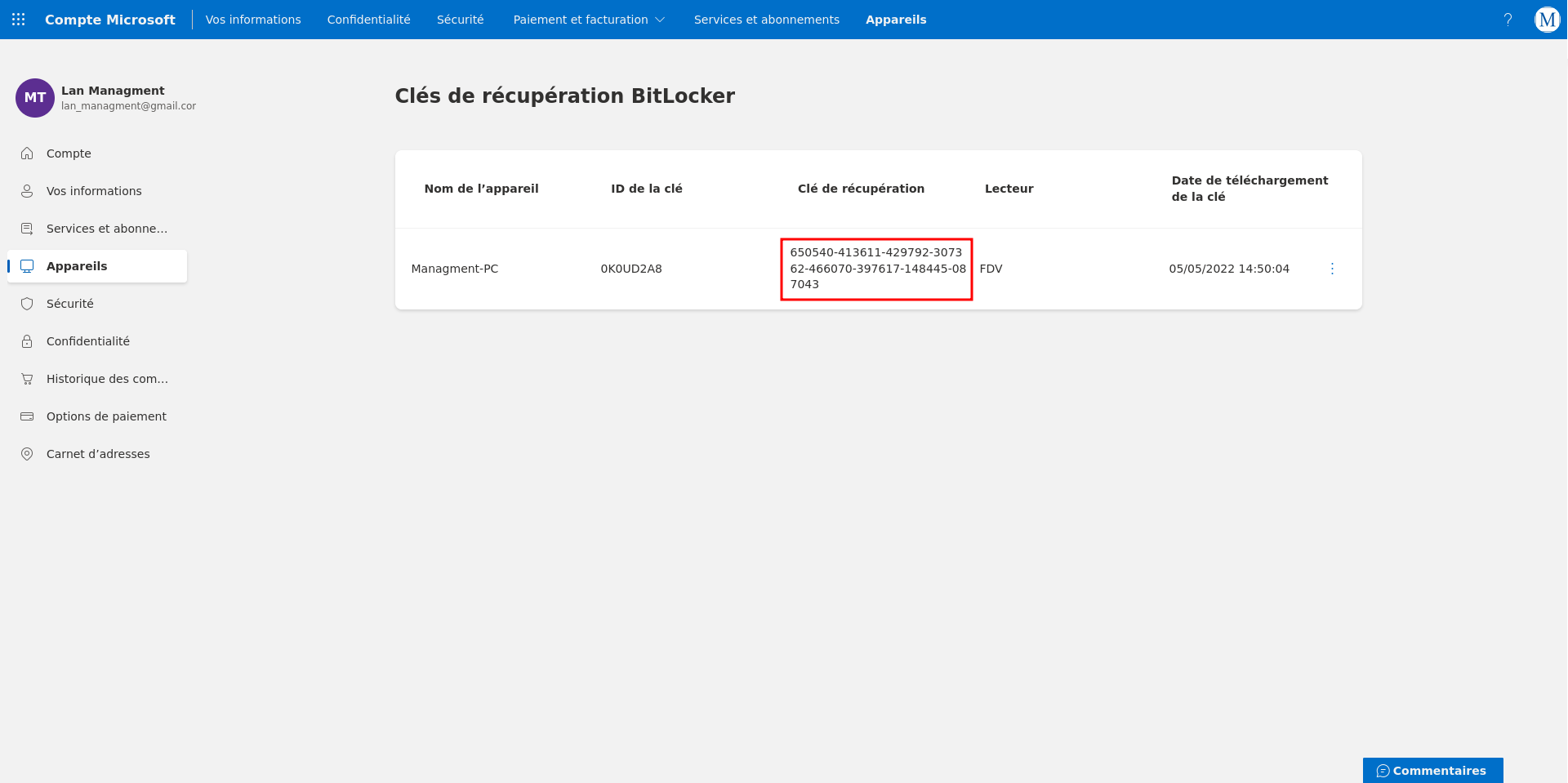Viewport: 1568px width, 783px height.
Task: Click the Sécurité shield icon in sidebar
Action: point(27,304)
